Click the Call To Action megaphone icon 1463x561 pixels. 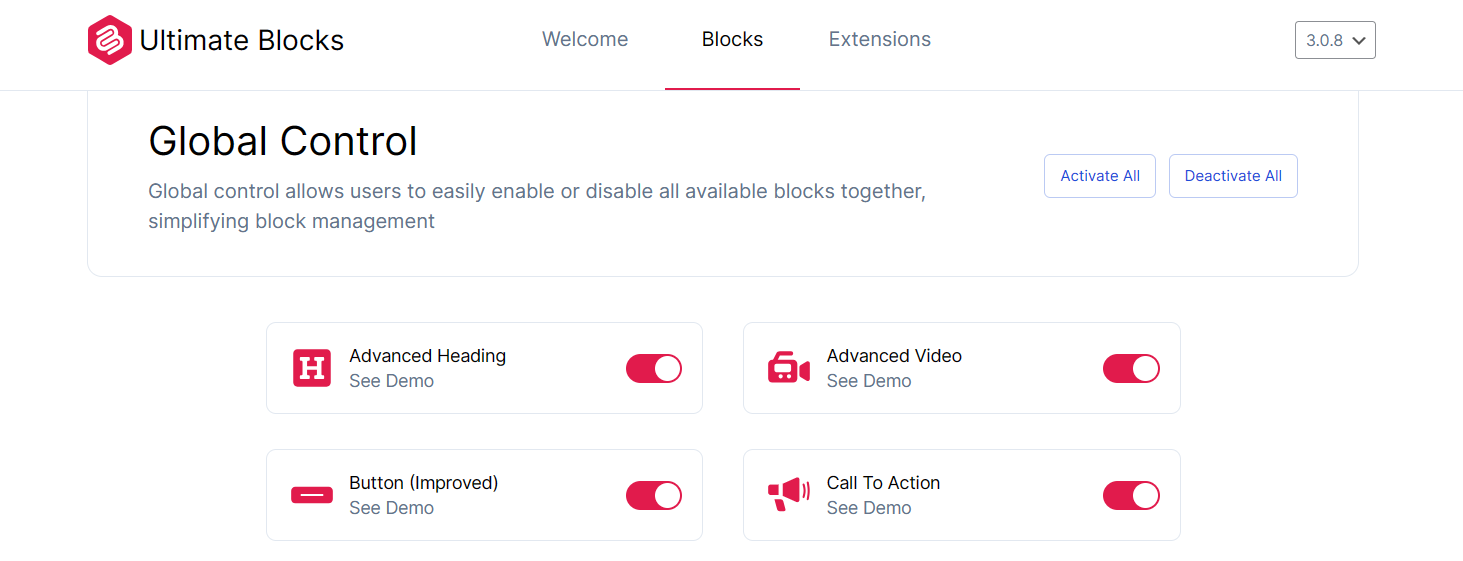click(x=788, y=495)
